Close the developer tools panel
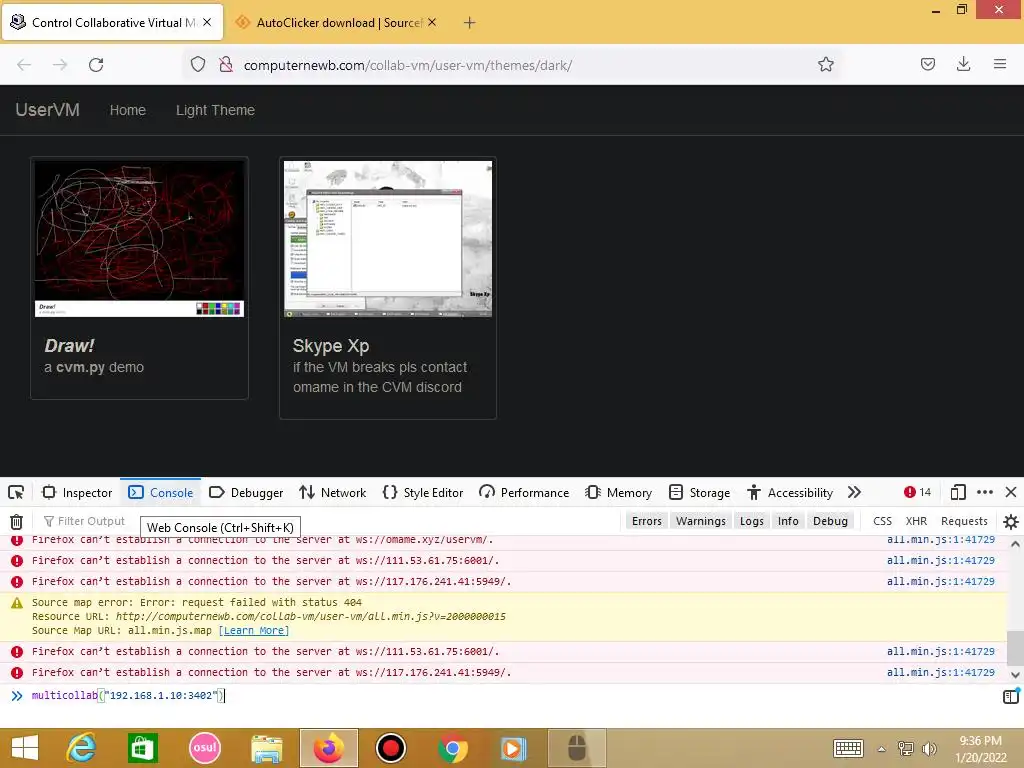The width and height of the screenshot is (1024, 768). coord(1011,492)
